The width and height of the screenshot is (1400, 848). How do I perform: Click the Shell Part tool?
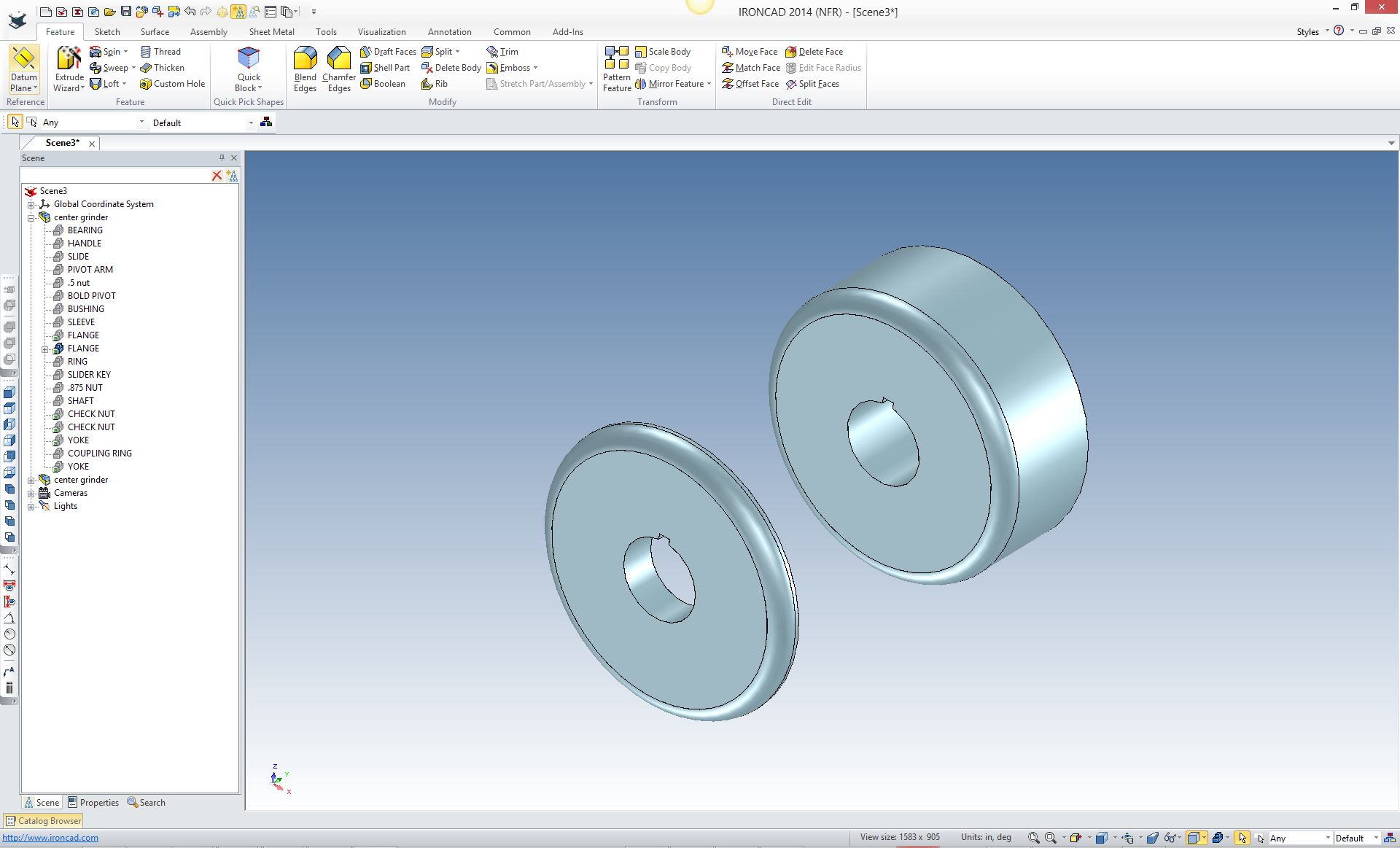point(385,68)
